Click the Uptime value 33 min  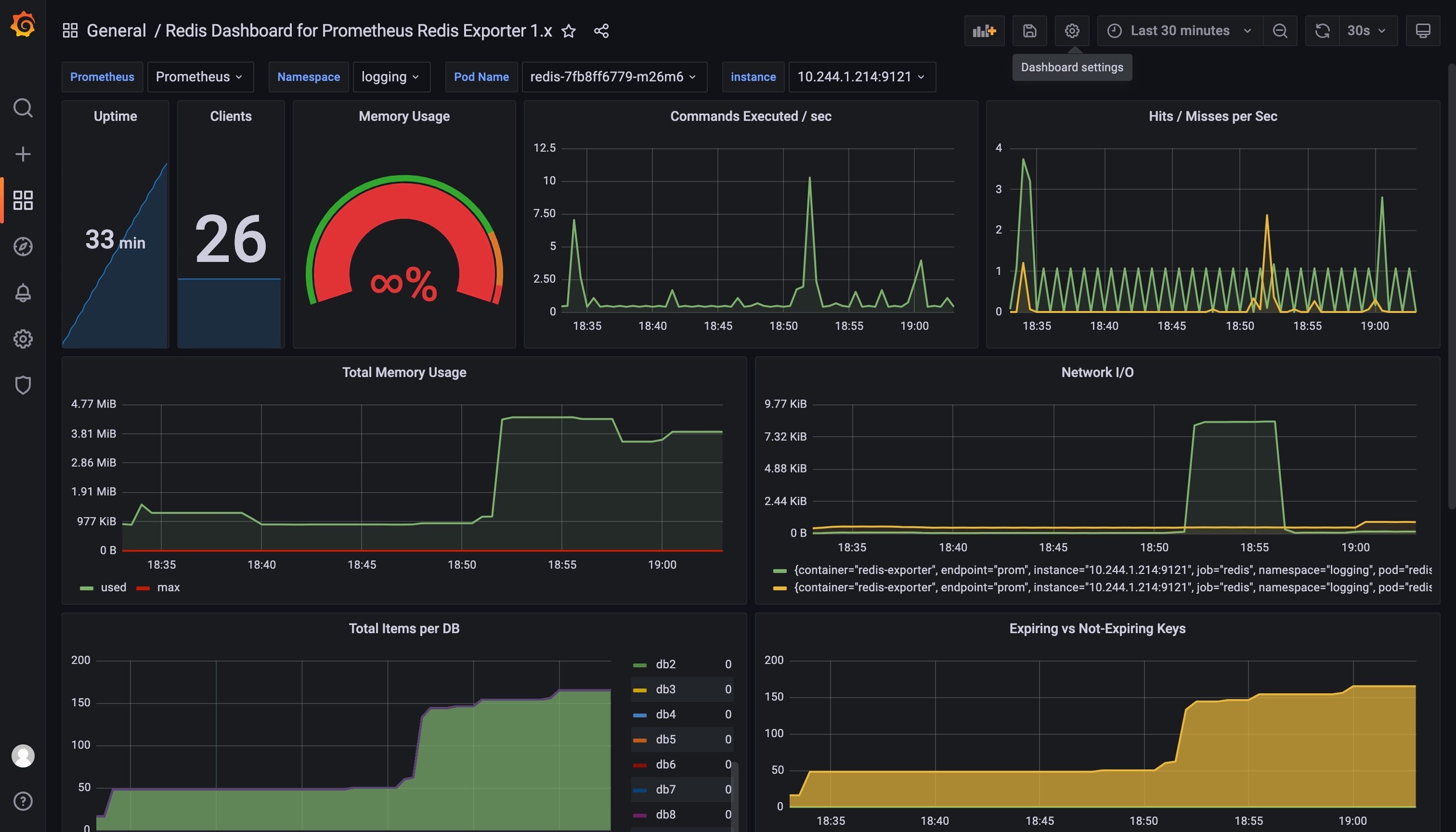pos(116,239)
